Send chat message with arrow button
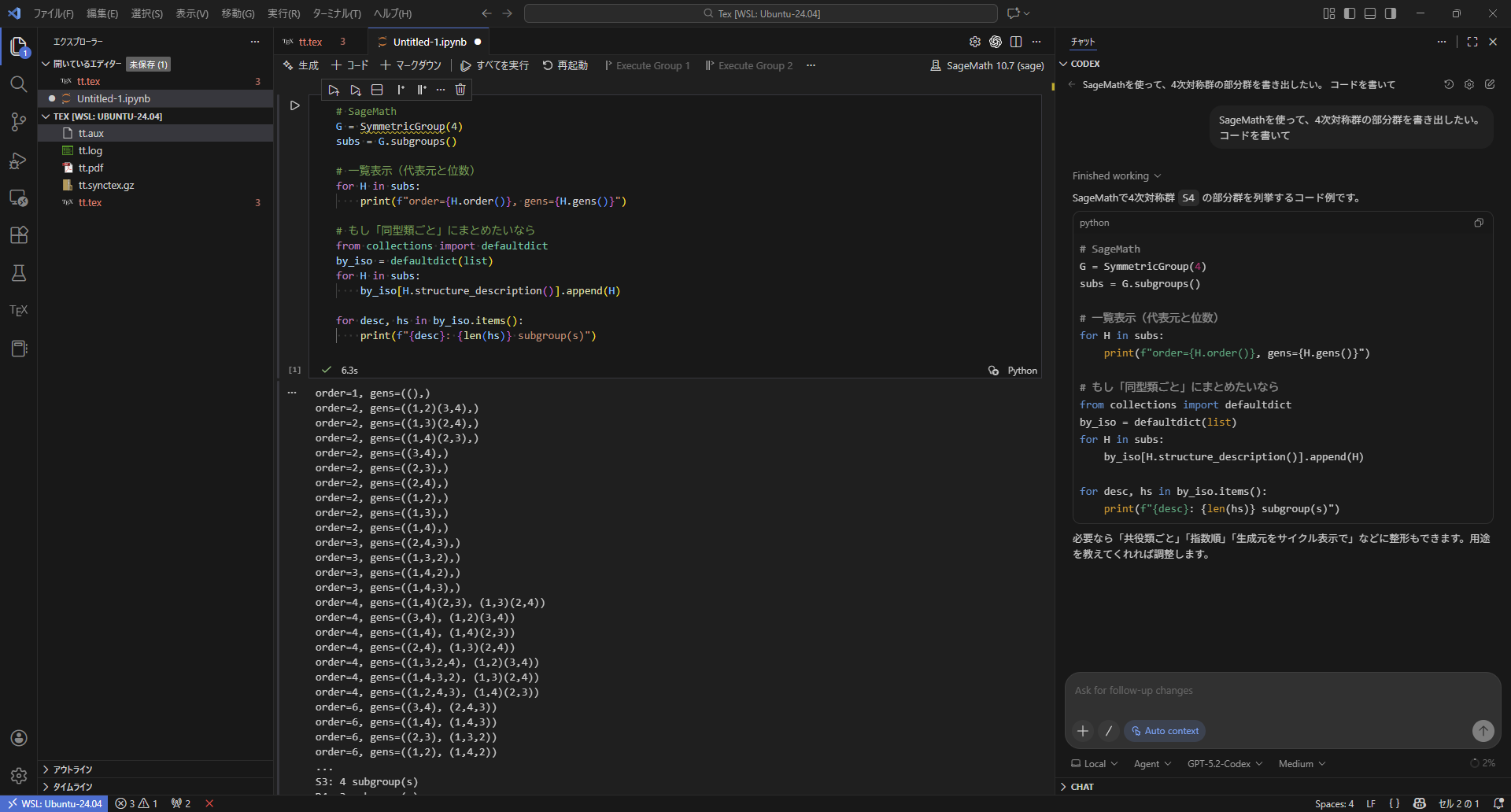 pos(1483,731)
